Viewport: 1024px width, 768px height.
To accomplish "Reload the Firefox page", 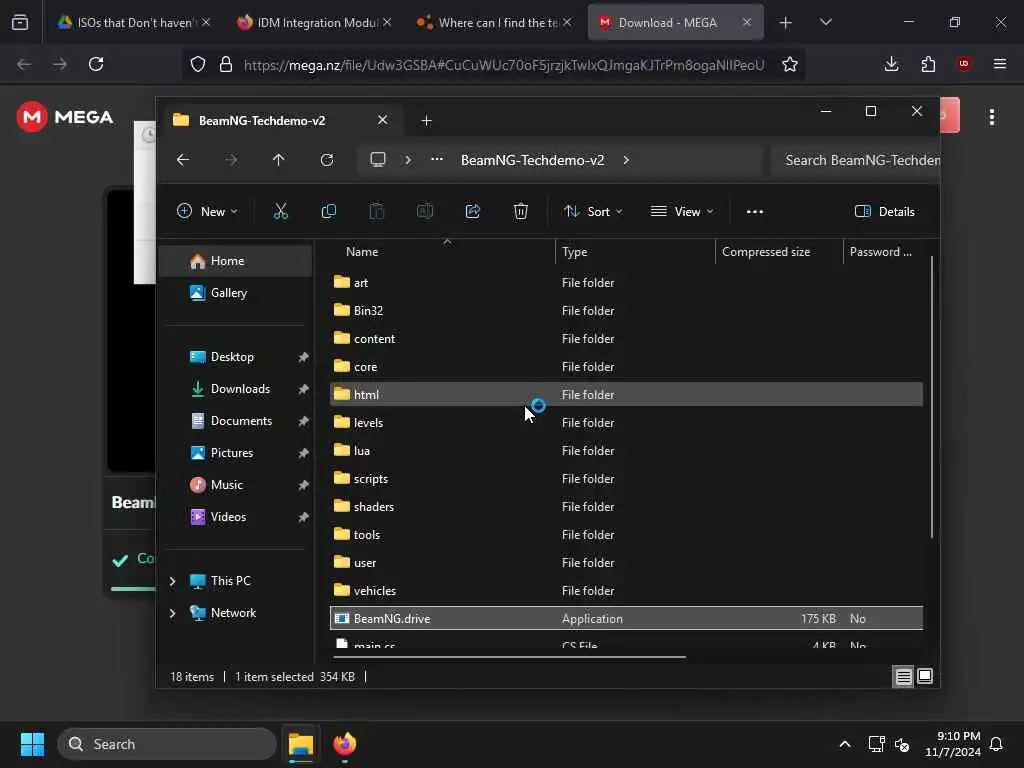I will point(96,64).
